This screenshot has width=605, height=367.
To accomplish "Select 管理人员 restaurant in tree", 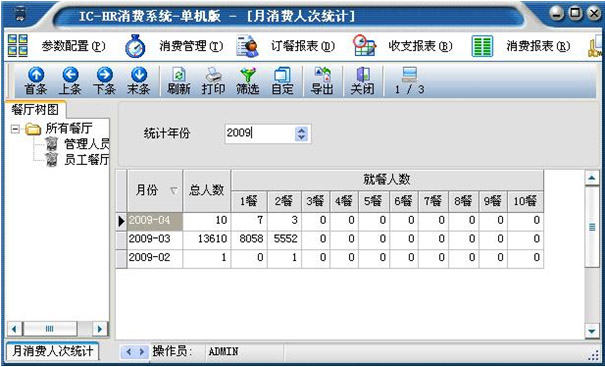I will 86,144.
